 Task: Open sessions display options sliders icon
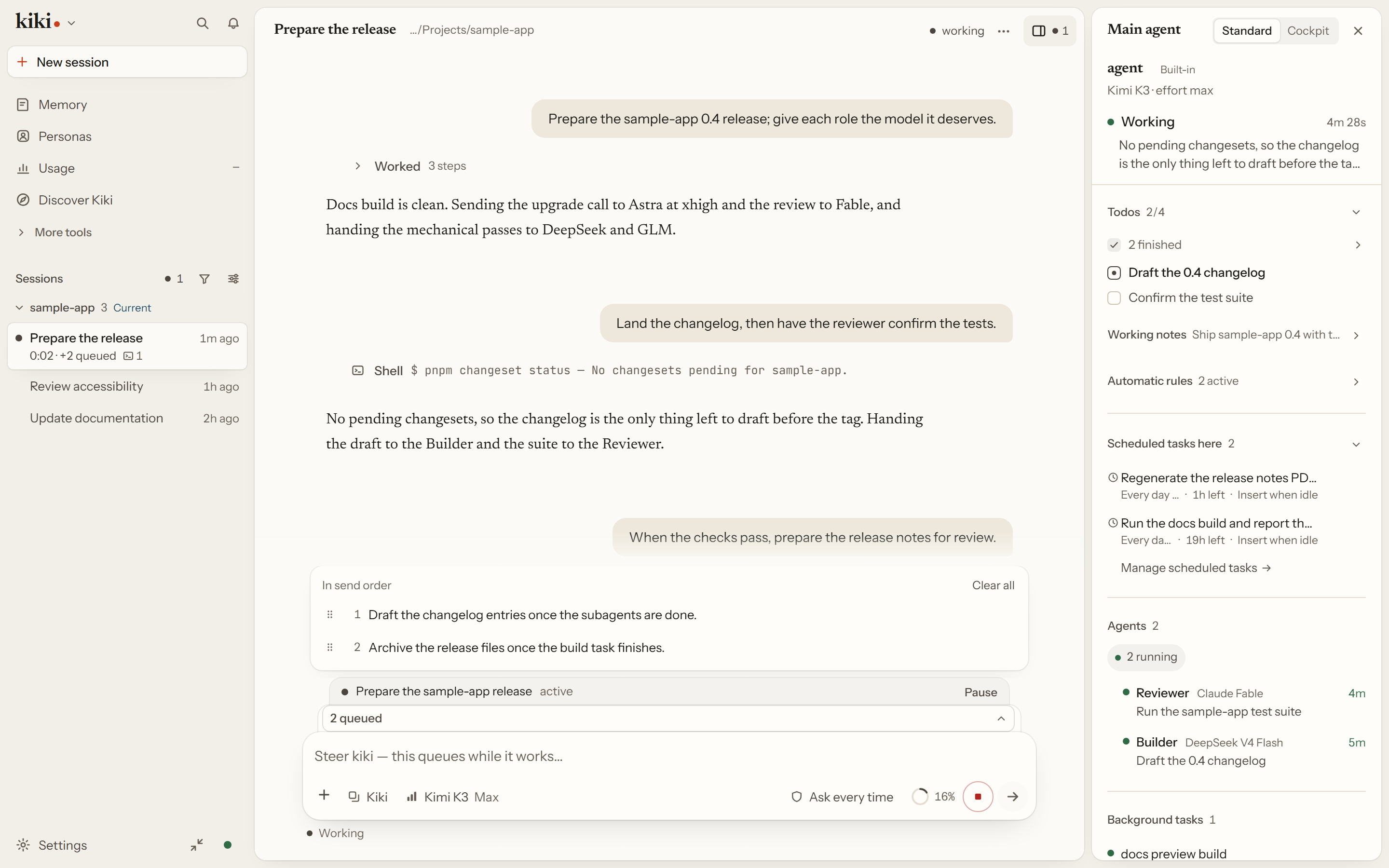point(233,278)
